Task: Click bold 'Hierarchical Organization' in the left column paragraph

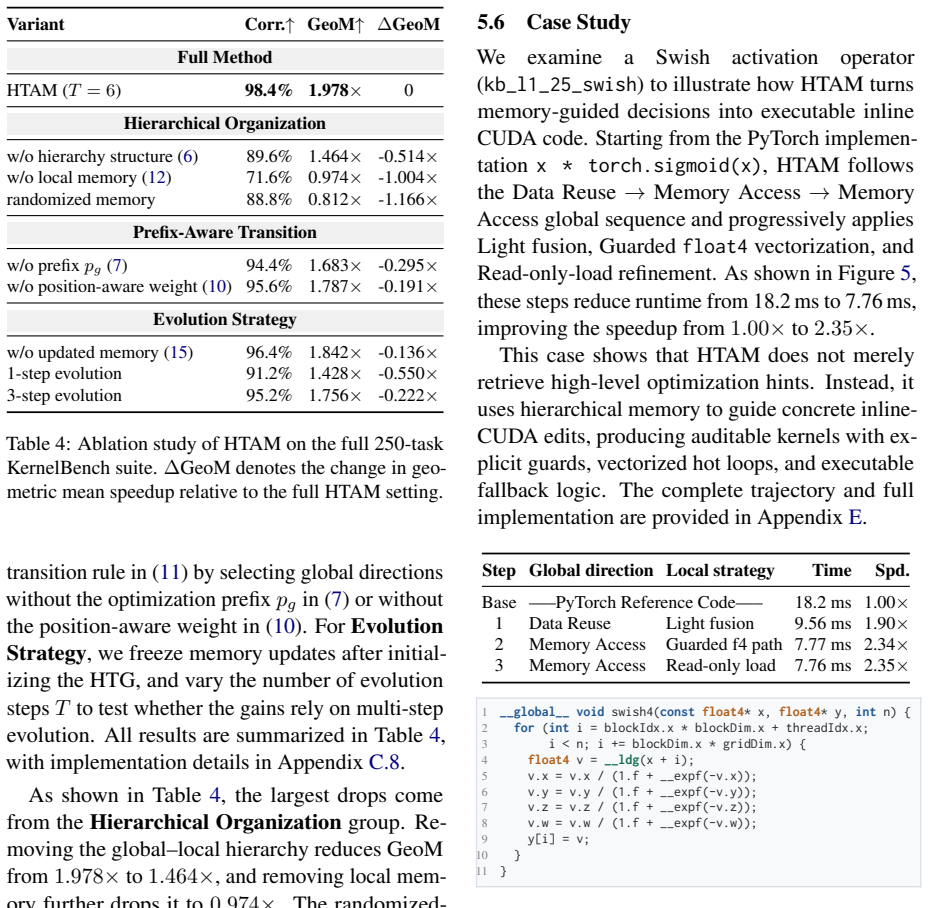Action: [215, 822]
